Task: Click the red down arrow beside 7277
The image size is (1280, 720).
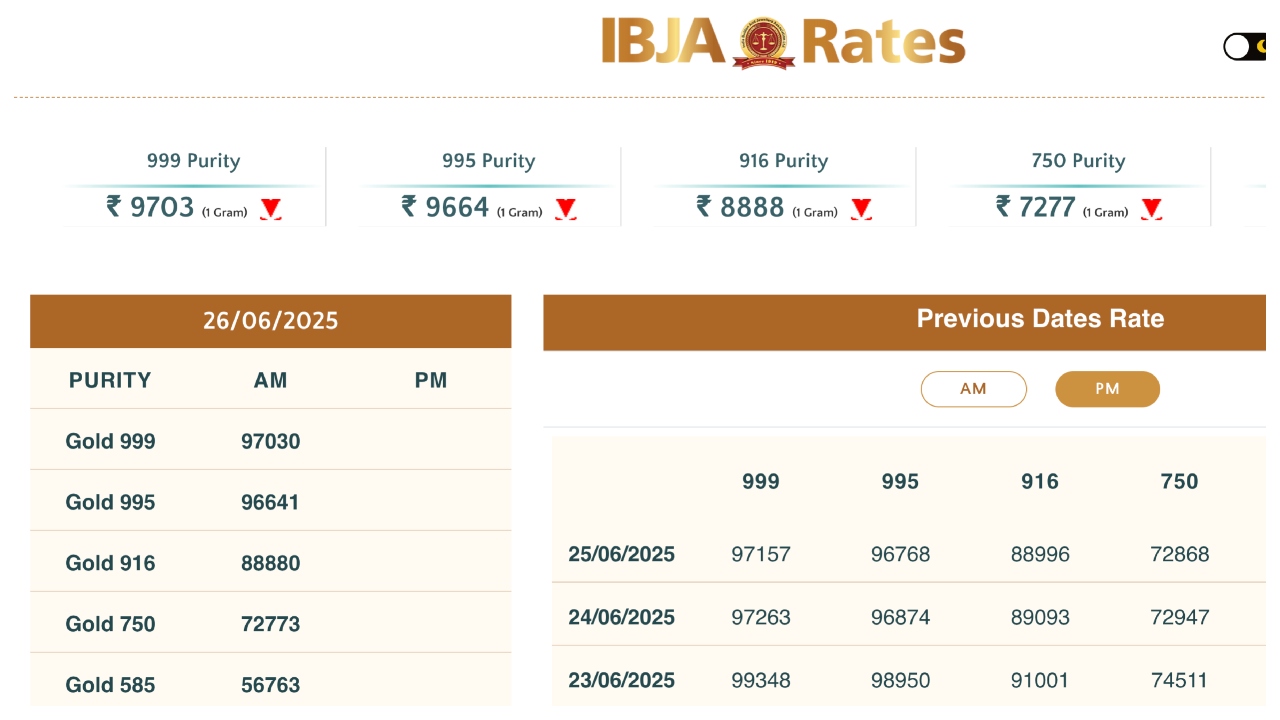Action: (x=1151, y=209)
